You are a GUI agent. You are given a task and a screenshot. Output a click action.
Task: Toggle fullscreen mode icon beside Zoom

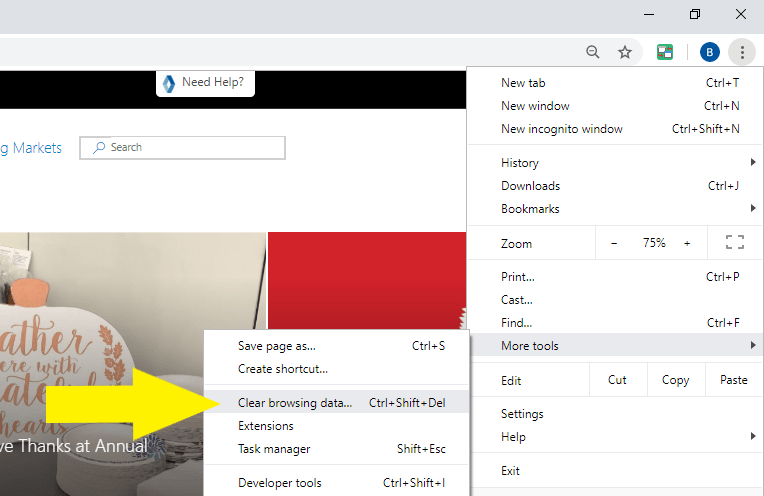(x=734, y=242)
